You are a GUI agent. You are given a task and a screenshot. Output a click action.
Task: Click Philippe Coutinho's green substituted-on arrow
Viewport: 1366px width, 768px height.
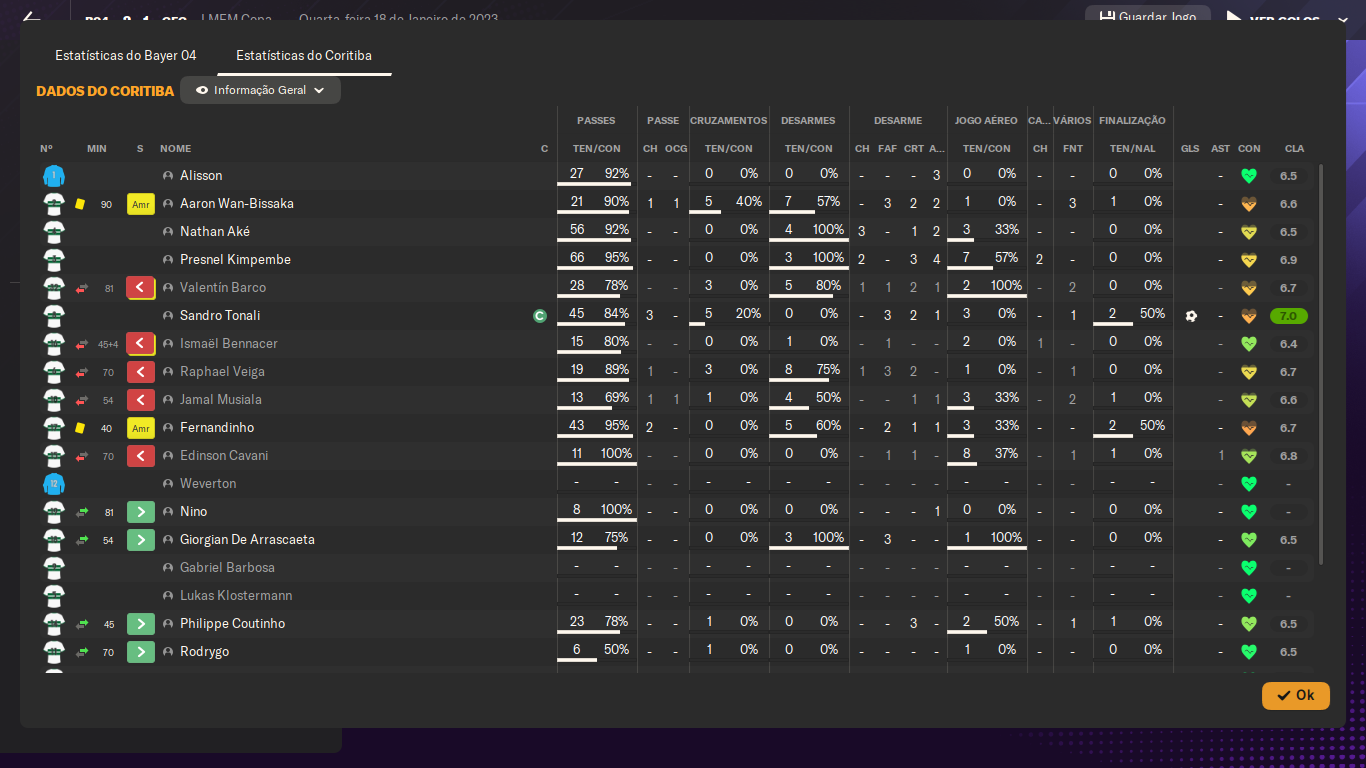coord(141,624)
